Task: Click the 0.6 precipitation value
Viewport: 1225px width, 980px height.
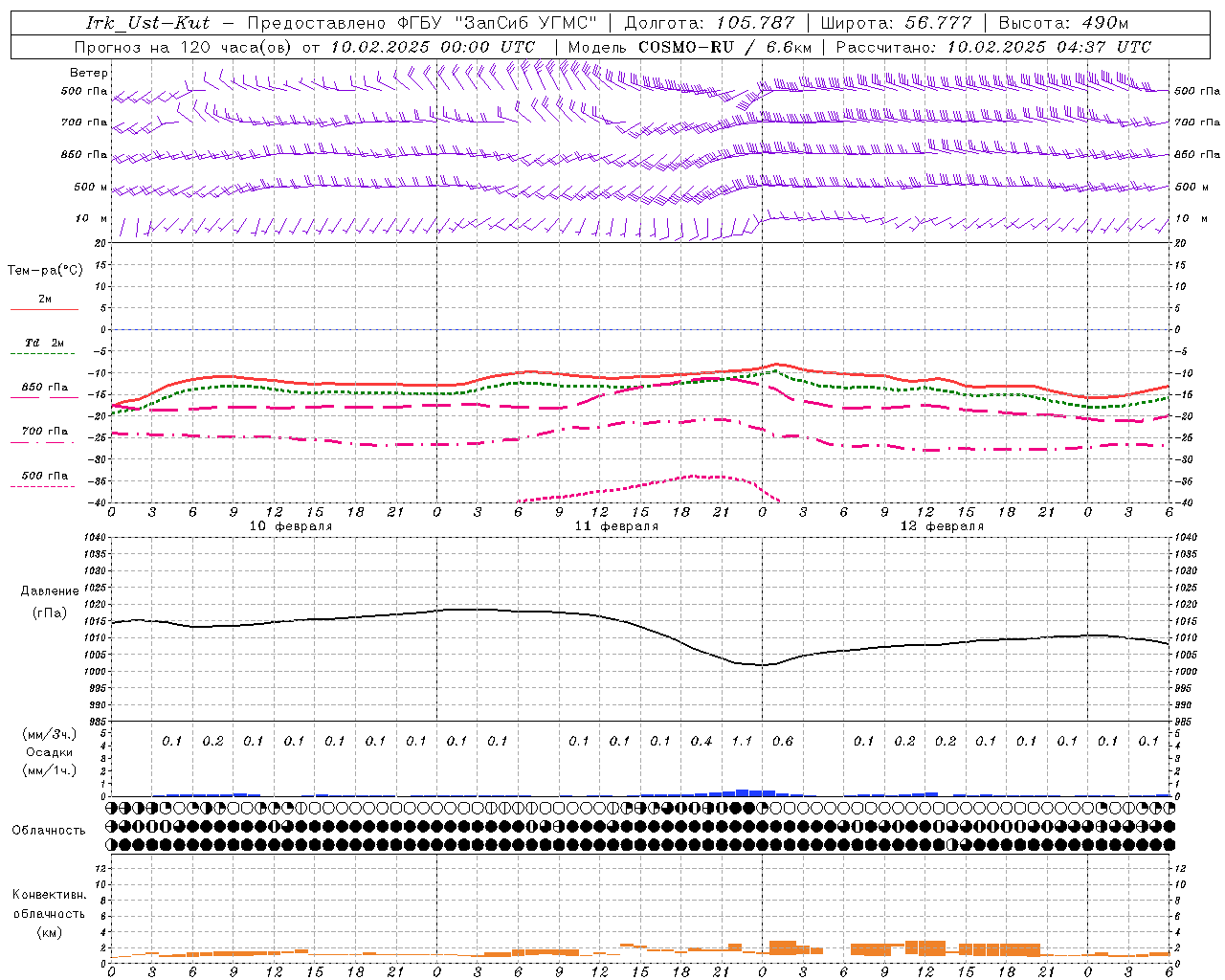Action: coord(783,742)
